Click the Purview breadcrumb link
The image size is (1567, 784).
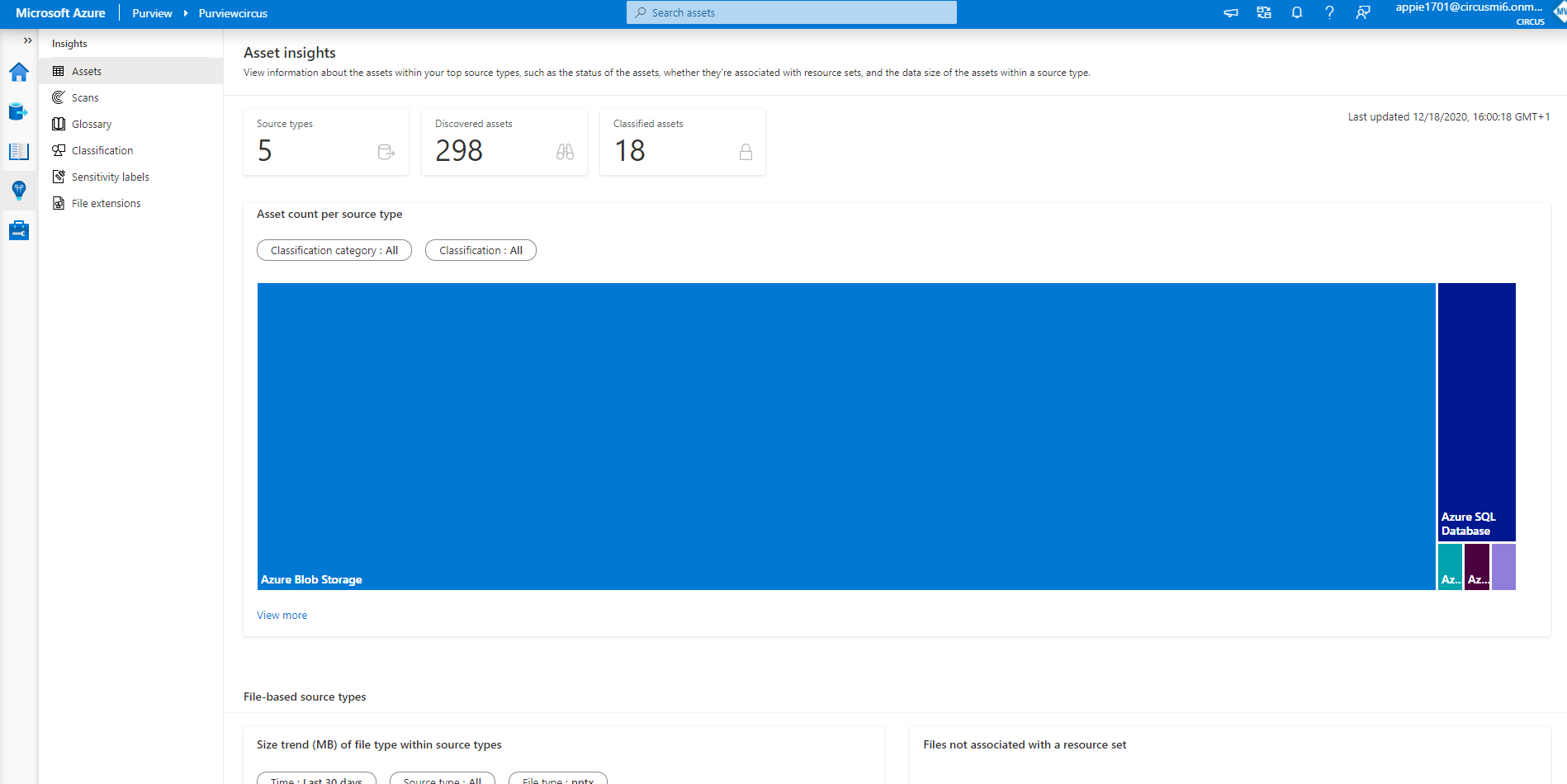click(152, 13)
